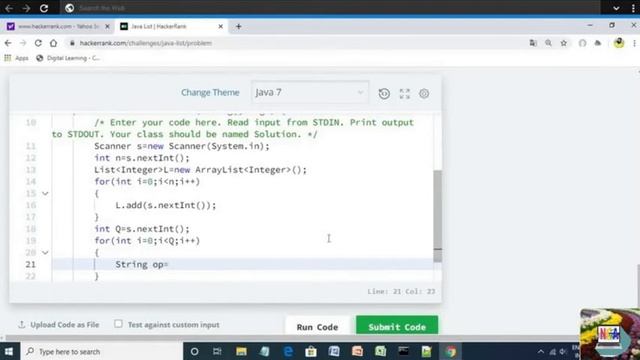Image resolution: width=640 pixels, height=360 pixels.
Task: Open PowerPoint from the taskbar
Action: pos(357,351)
